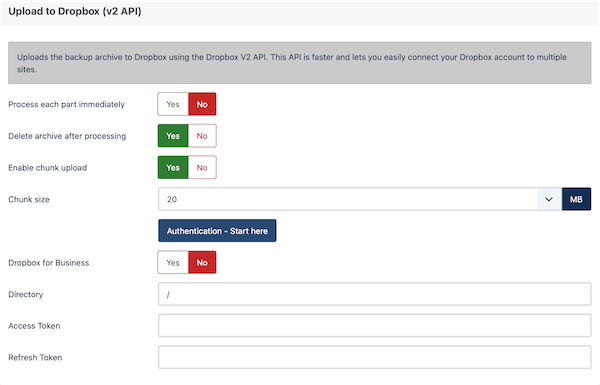The height and width of the screenshot is (385, 600).
Task: Click the Chunk size label
Action: (x=29, y=199)
